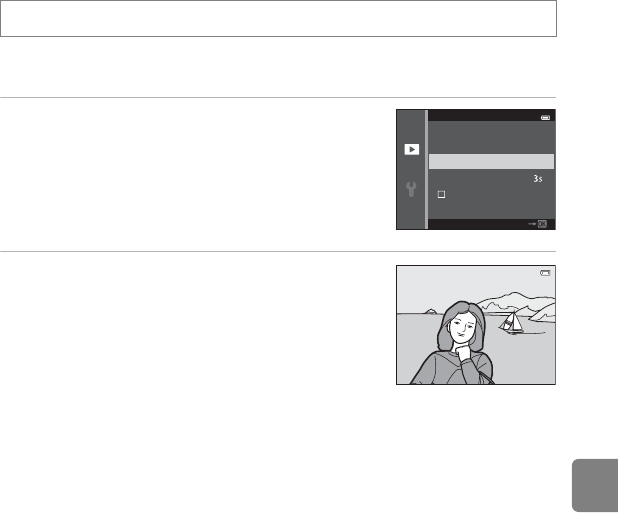Click the empty menu row below the checkbox
Image resolution: width=618 pixels, height=513 pixels.
click(x=491, y=210)
